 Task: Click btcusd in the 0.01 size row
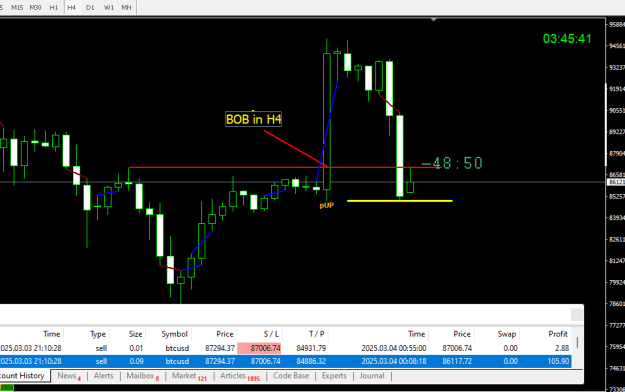pyautogui.click(x=177, y=348)
